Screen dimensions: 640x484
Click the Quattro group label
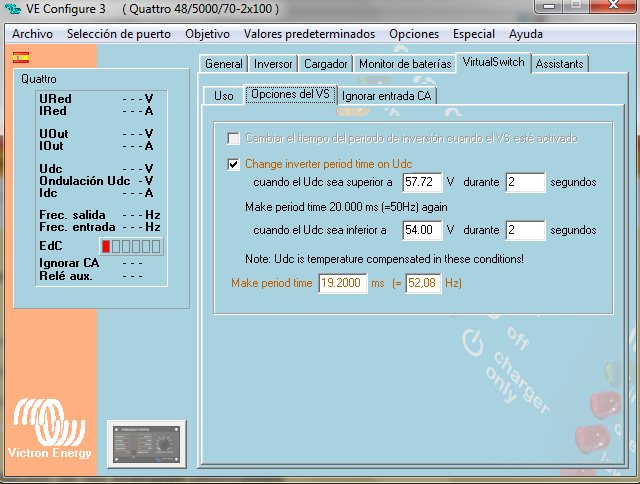(x=39, y=79)
